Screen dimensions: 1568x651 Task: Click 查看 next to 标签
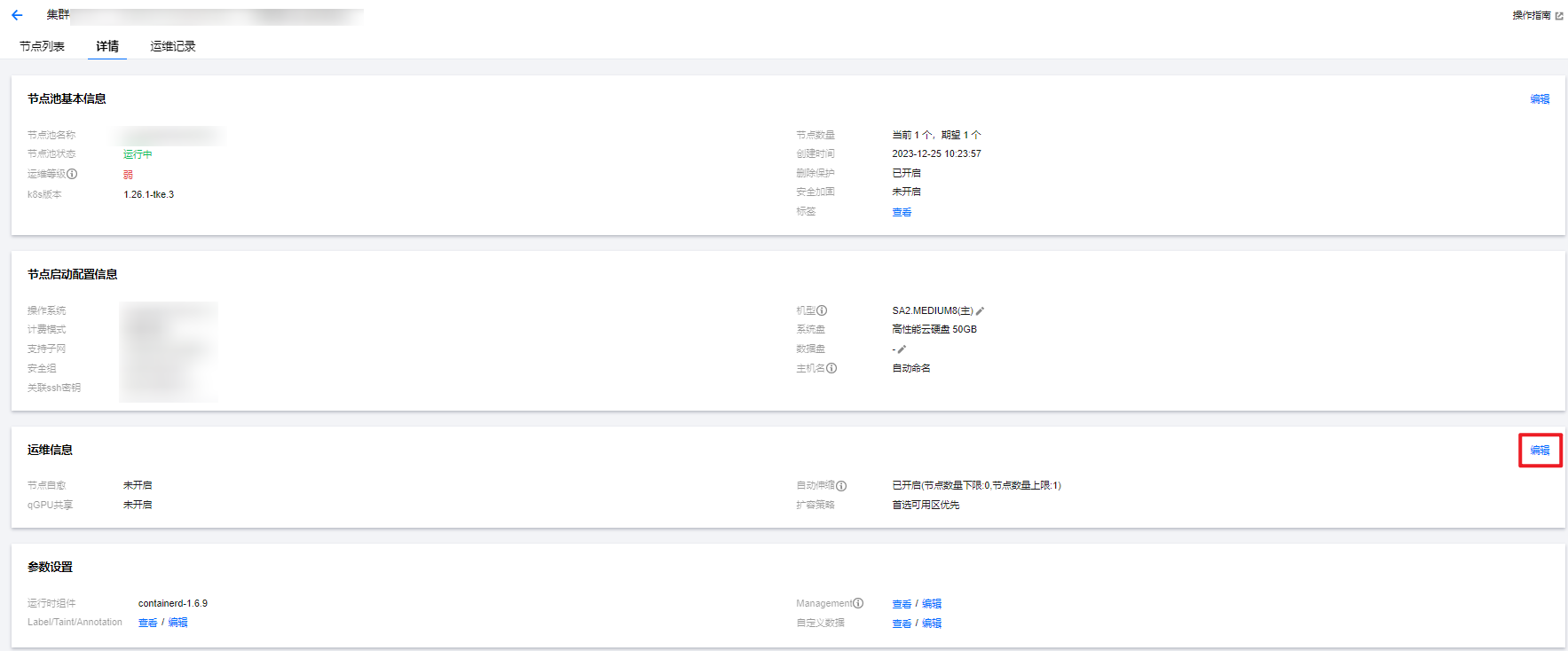coord(902,212)
